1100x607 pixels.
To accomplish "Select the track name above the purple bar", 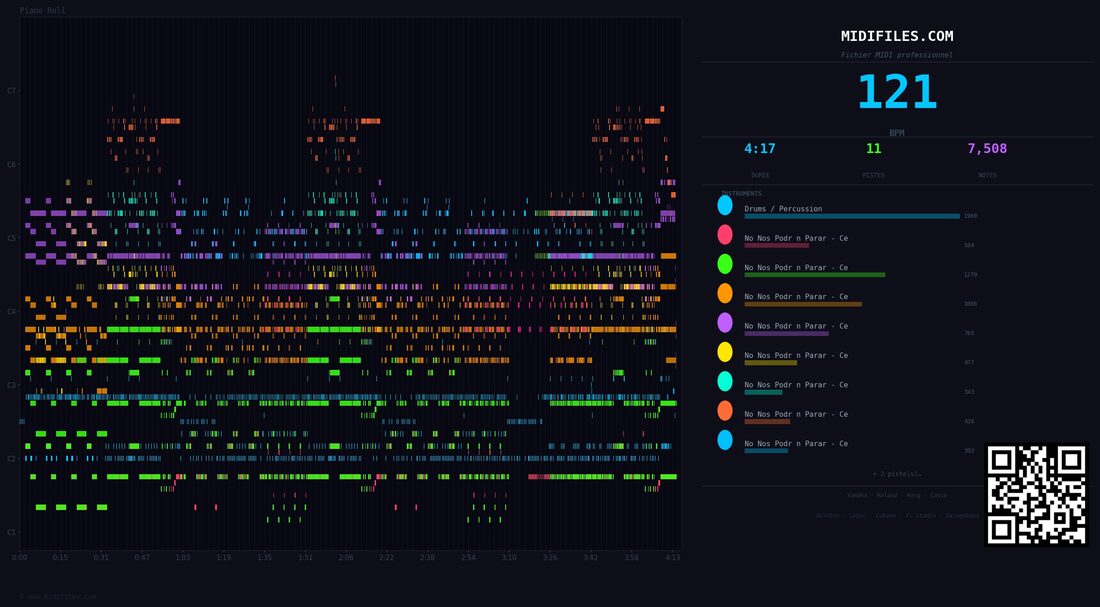I will (796, 326).
